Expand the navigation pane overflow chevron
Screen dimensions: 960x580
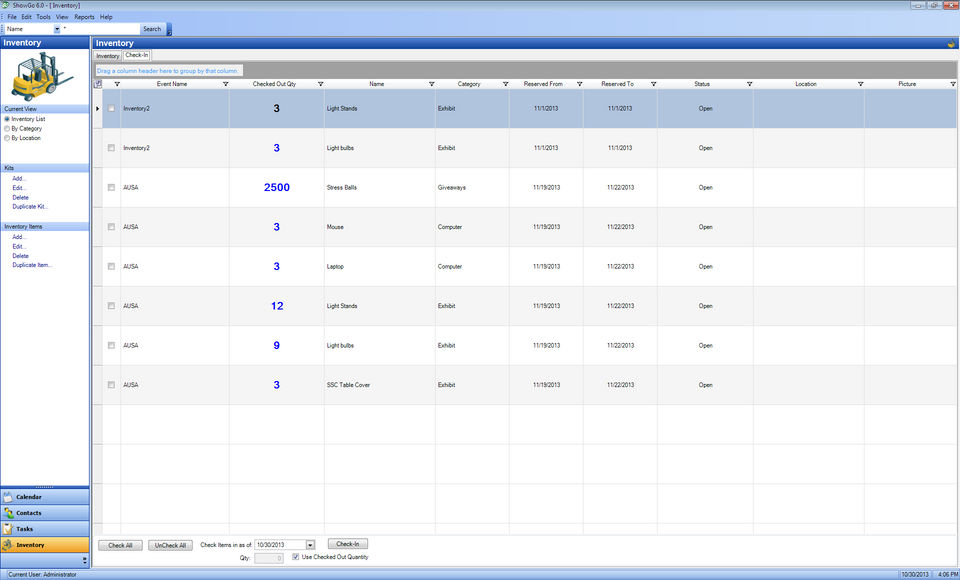click(x=84, y=560)
